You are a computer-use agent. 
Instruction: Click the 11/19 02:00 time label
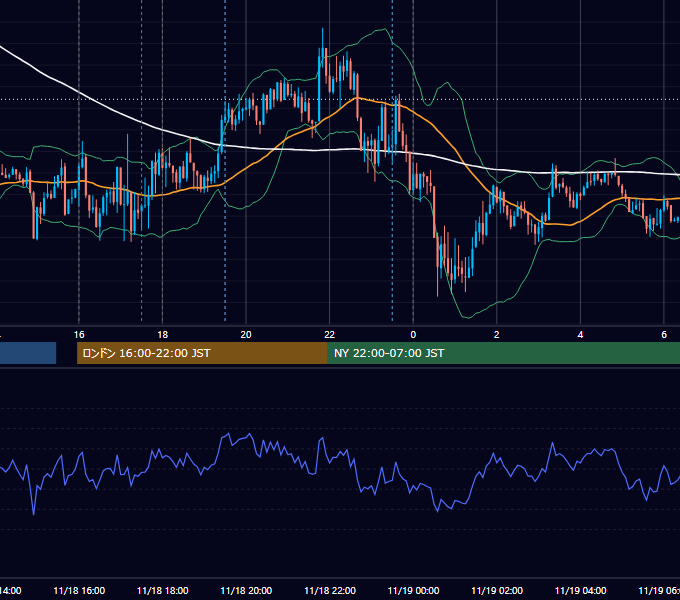497,591
